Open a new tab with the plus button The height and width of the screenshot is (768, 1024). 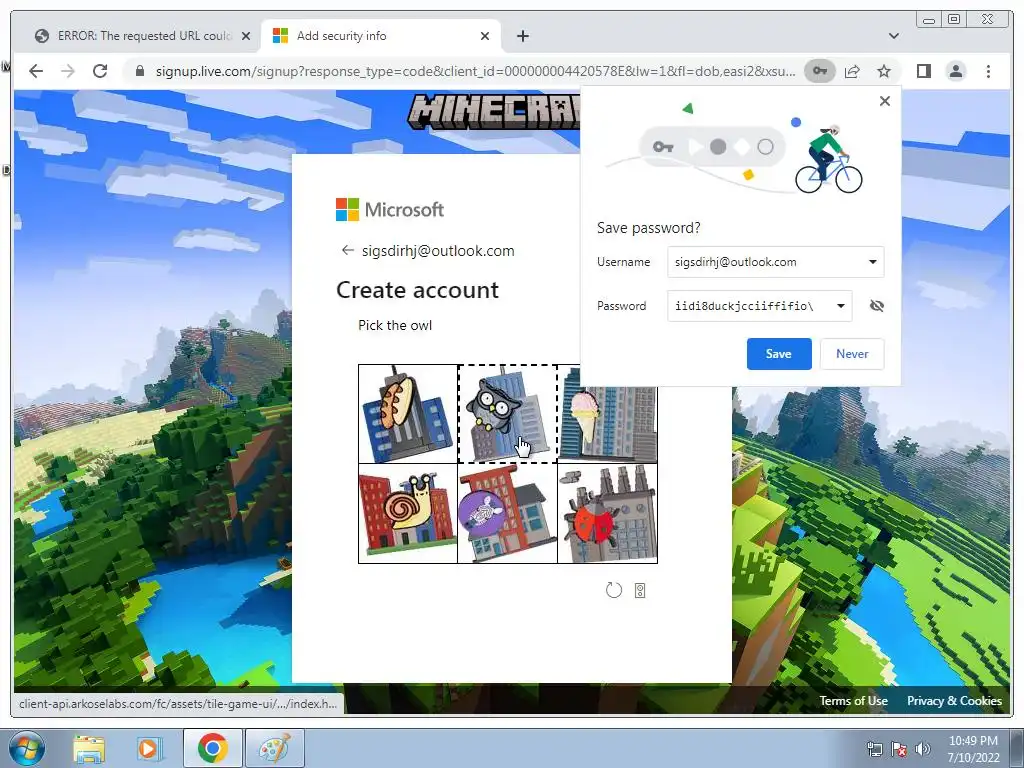point(522,36)
